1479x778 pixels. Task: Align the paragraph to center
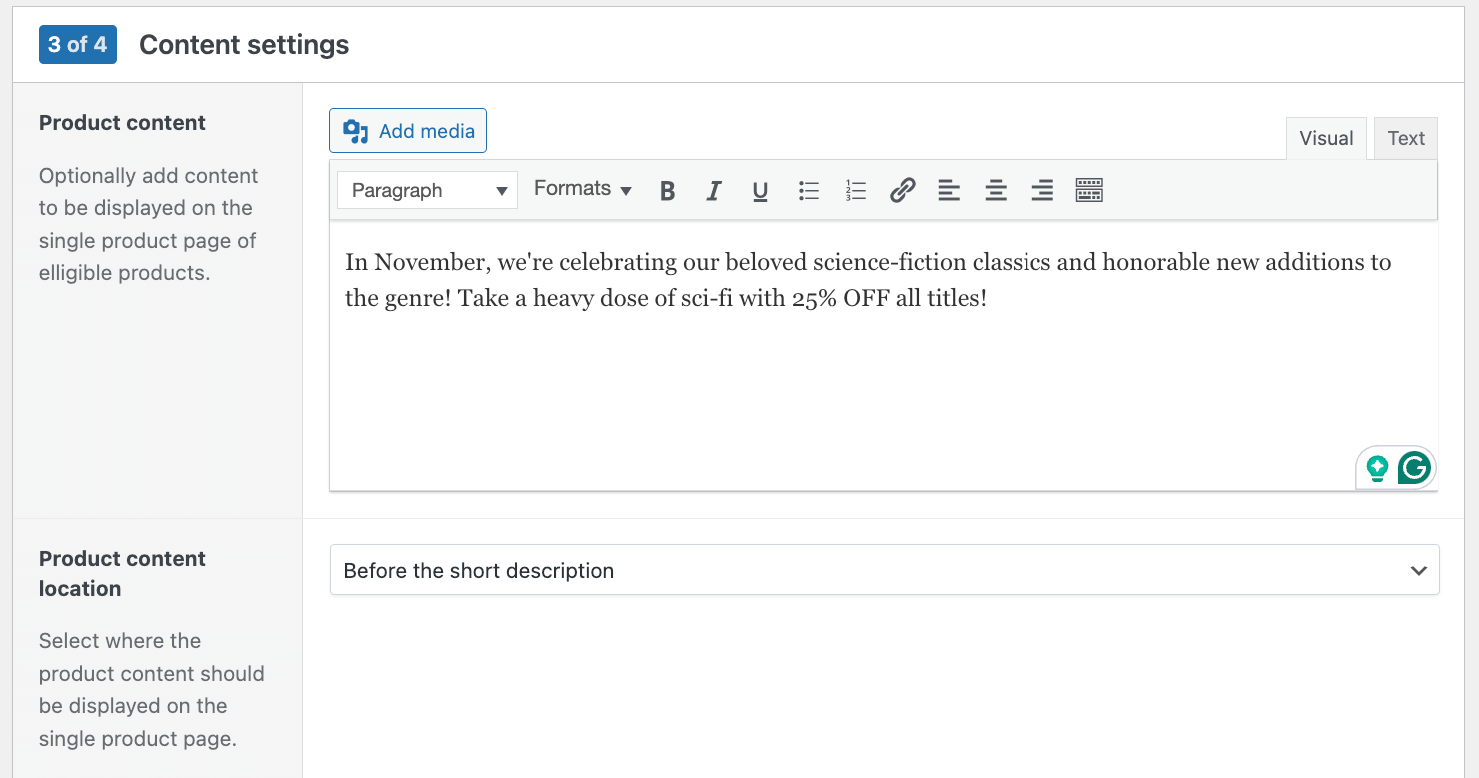[995, 189]
